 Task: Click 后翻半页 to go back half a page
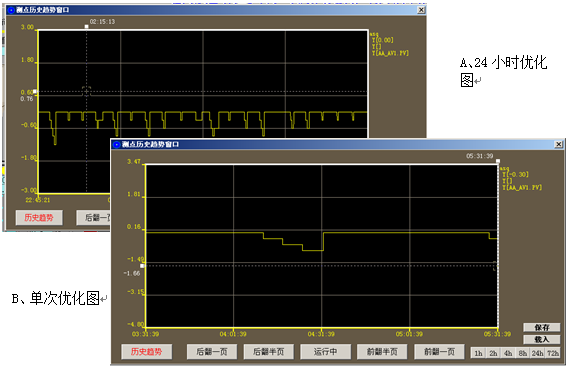pyautogui.click(x=269, y=352)
